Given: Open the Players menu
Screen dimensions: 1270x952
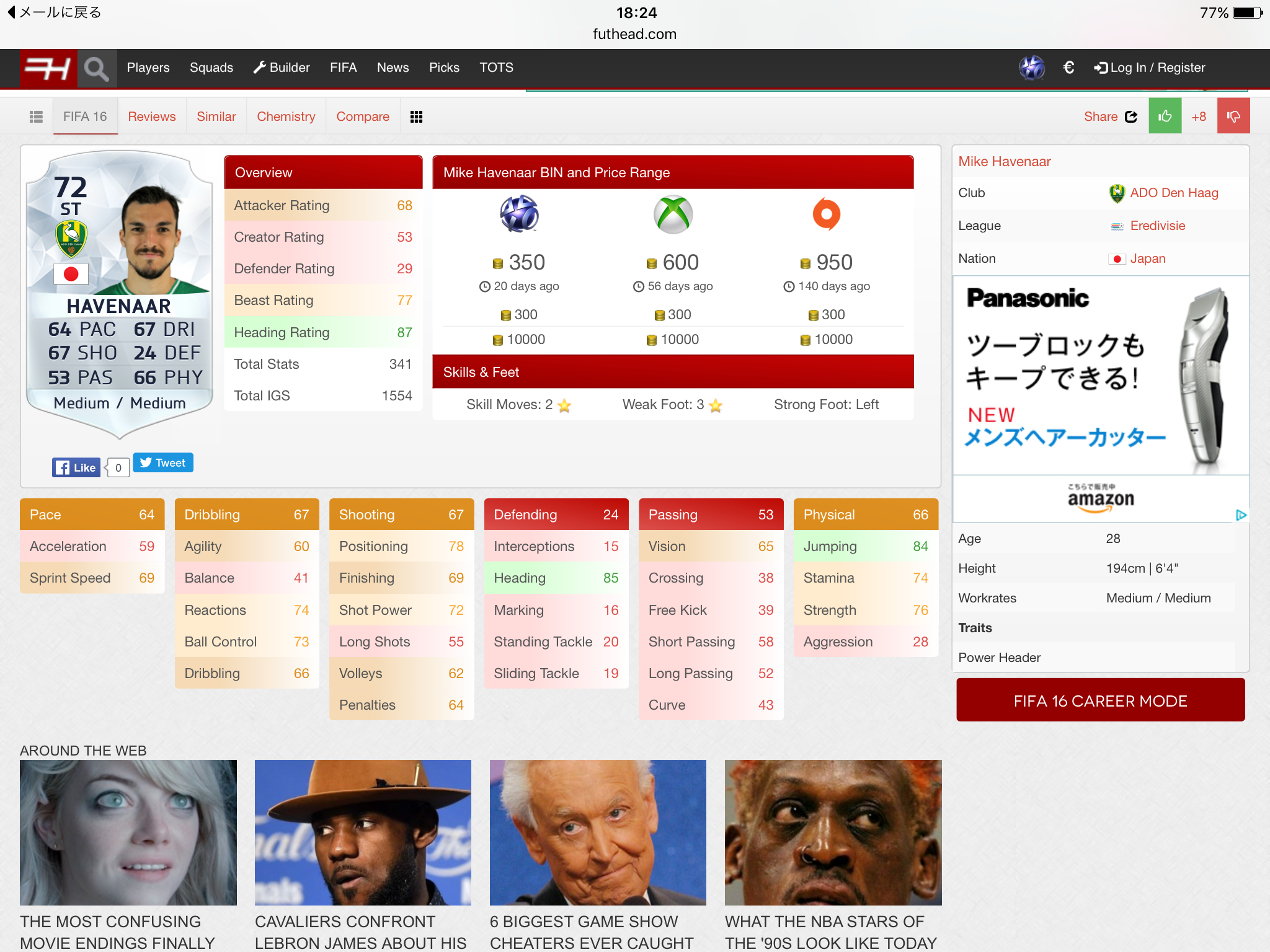Looking at the screenshot, I should pos(148,68).
